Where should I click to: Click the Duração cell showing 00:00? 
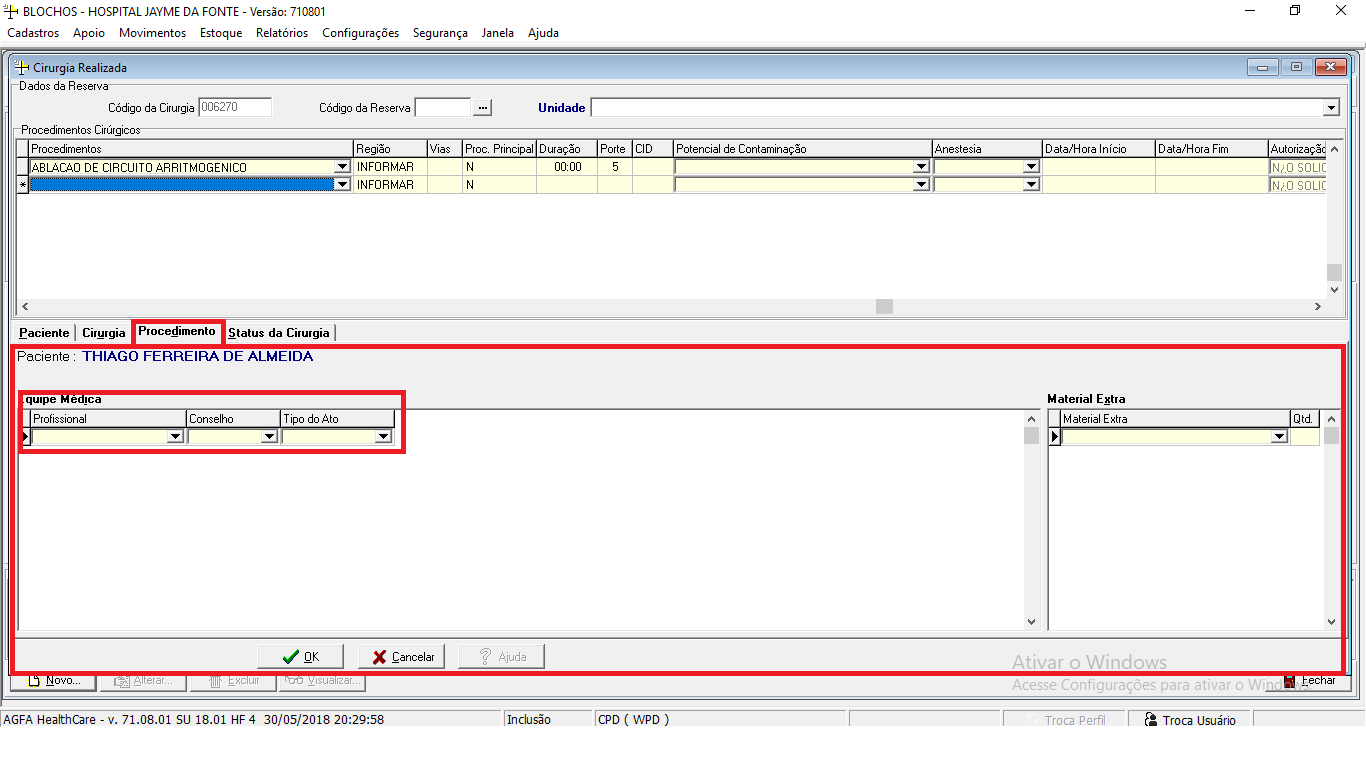click(567, 168)
